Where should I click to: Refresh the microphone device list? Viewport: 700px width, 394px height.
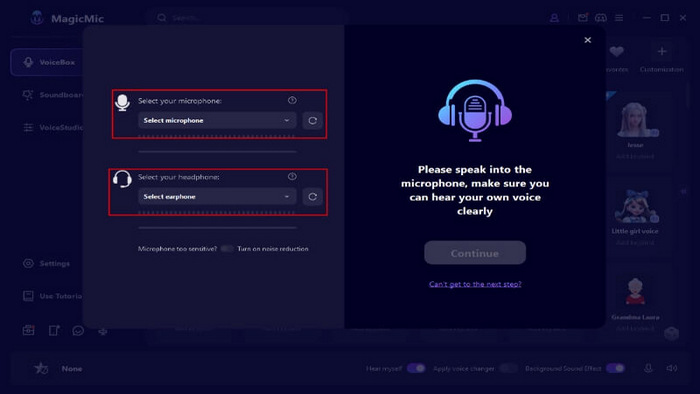(312, 120)
